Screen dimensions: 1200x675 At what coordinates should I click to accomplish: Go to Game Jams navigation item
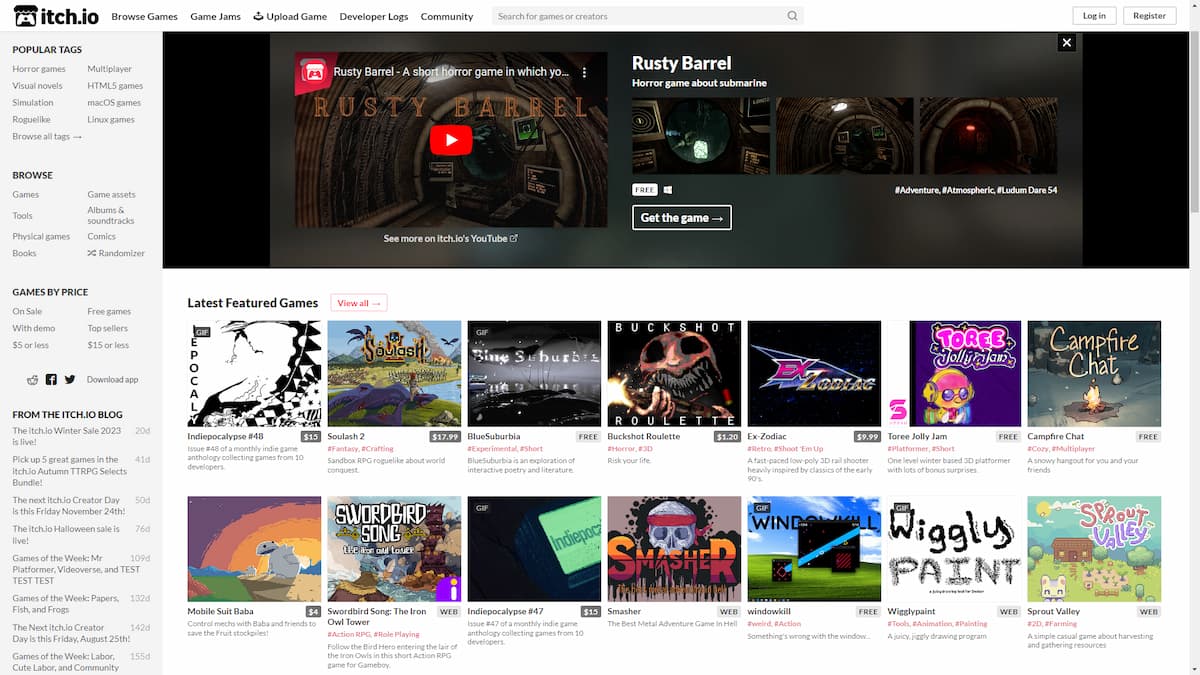point(213,16)
